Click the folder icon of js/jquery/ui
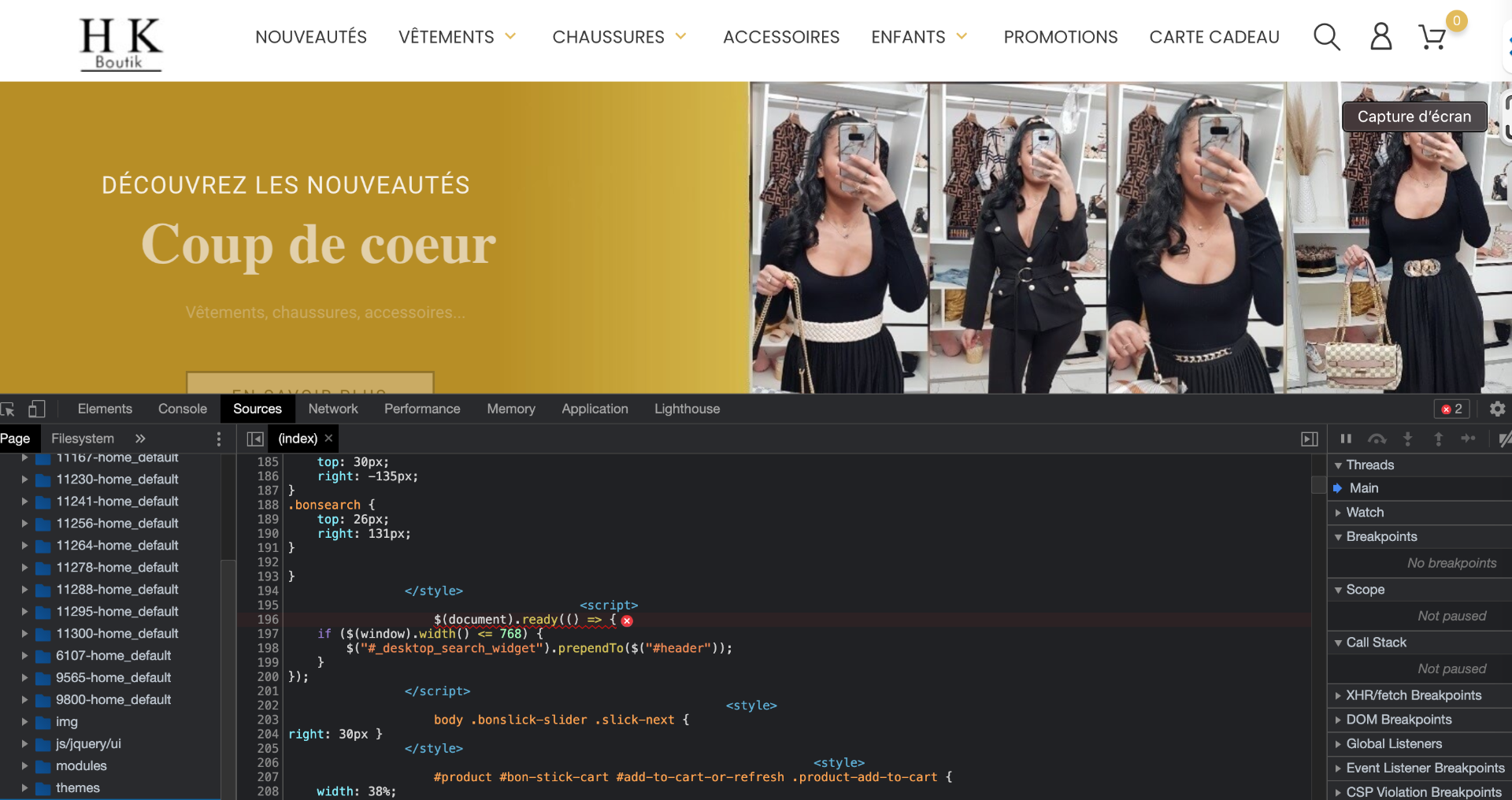The height and width of the screenshot is (800, 1512). tap(43, 744)
